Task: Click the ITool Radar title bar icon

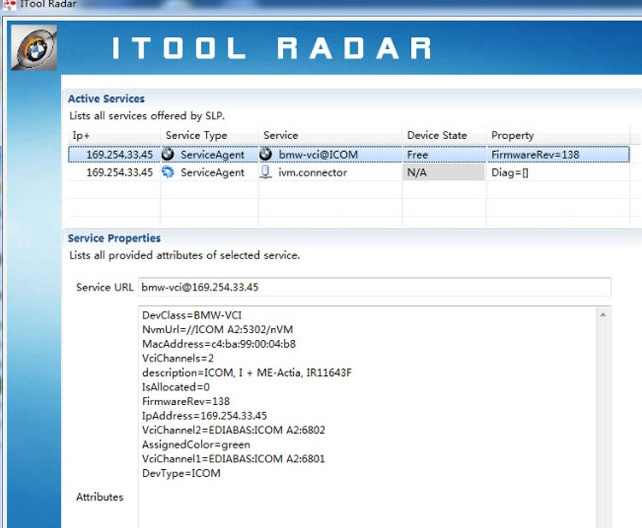Action: [9, 7]
